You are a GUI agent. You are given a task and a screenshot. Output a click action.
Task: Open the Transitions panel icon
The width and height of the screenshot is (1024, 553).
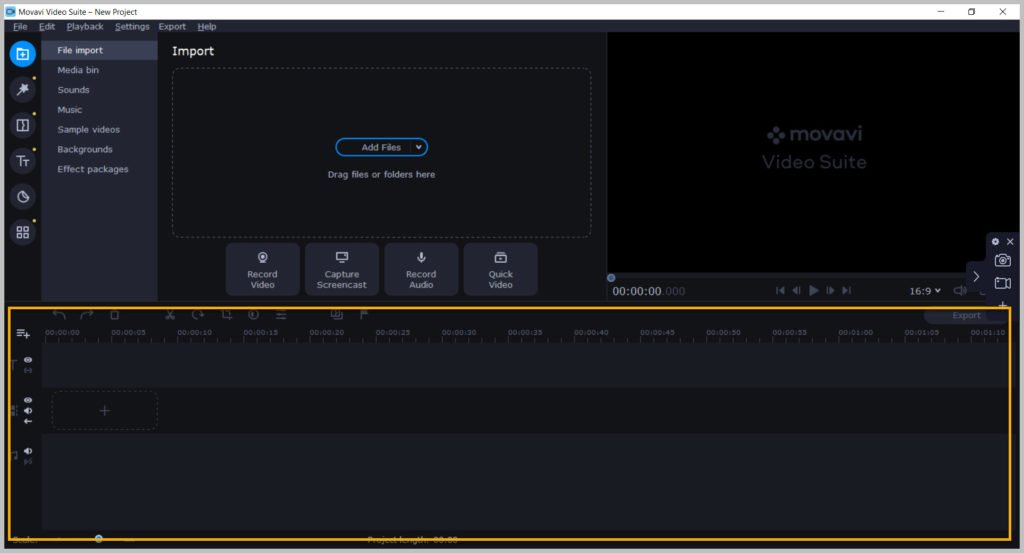(22, 125)
